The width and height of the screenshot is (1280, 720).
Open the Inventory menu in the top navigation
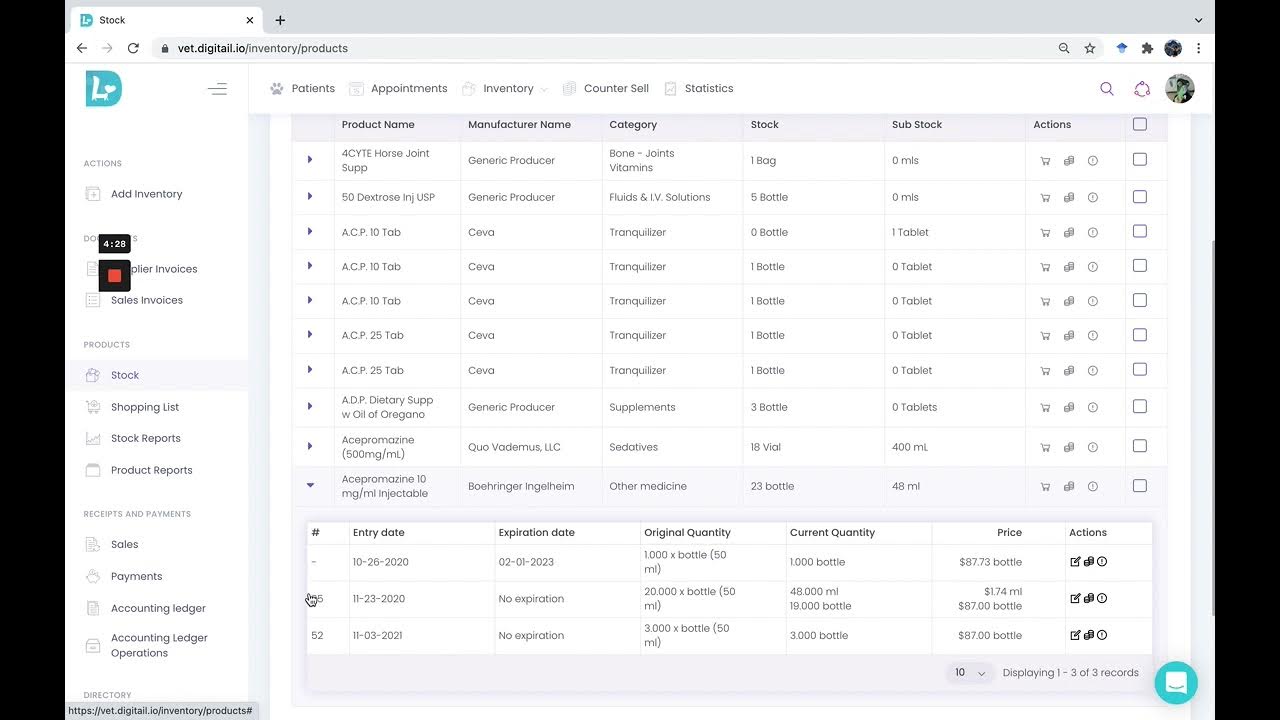pos(508,89)
